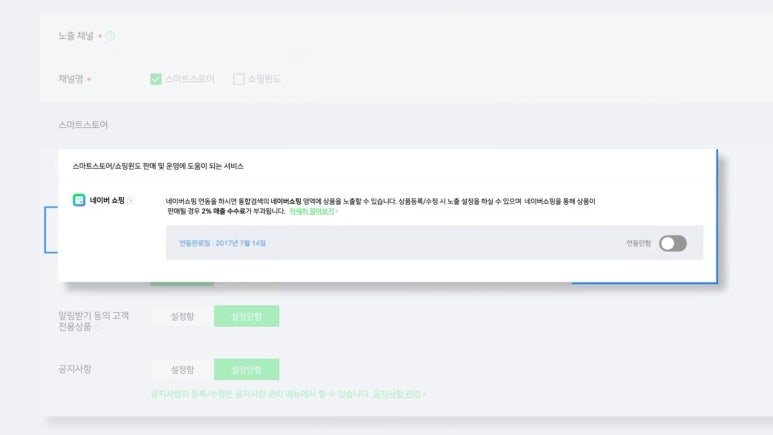The image size is (773, 435).
Task: Check the 쇼핑윈도 channel checkbox
Action: [x=239, y=79]
